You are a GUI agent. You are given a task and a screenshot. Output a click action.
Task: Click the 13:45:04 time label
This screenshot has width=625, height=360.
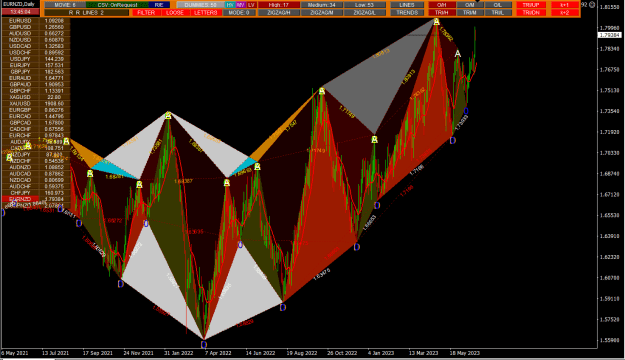[20, 12]
